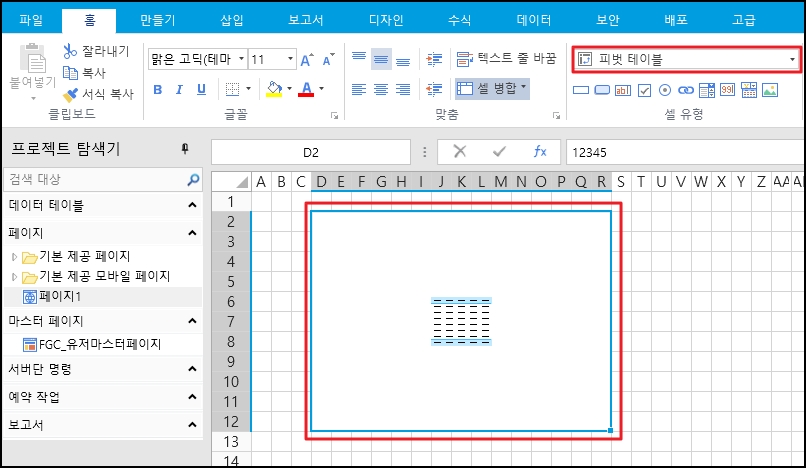The height and width of the screenshot is (468, 806).
Task: Click the 검색 대상 search field
Action: pos(93,180)
